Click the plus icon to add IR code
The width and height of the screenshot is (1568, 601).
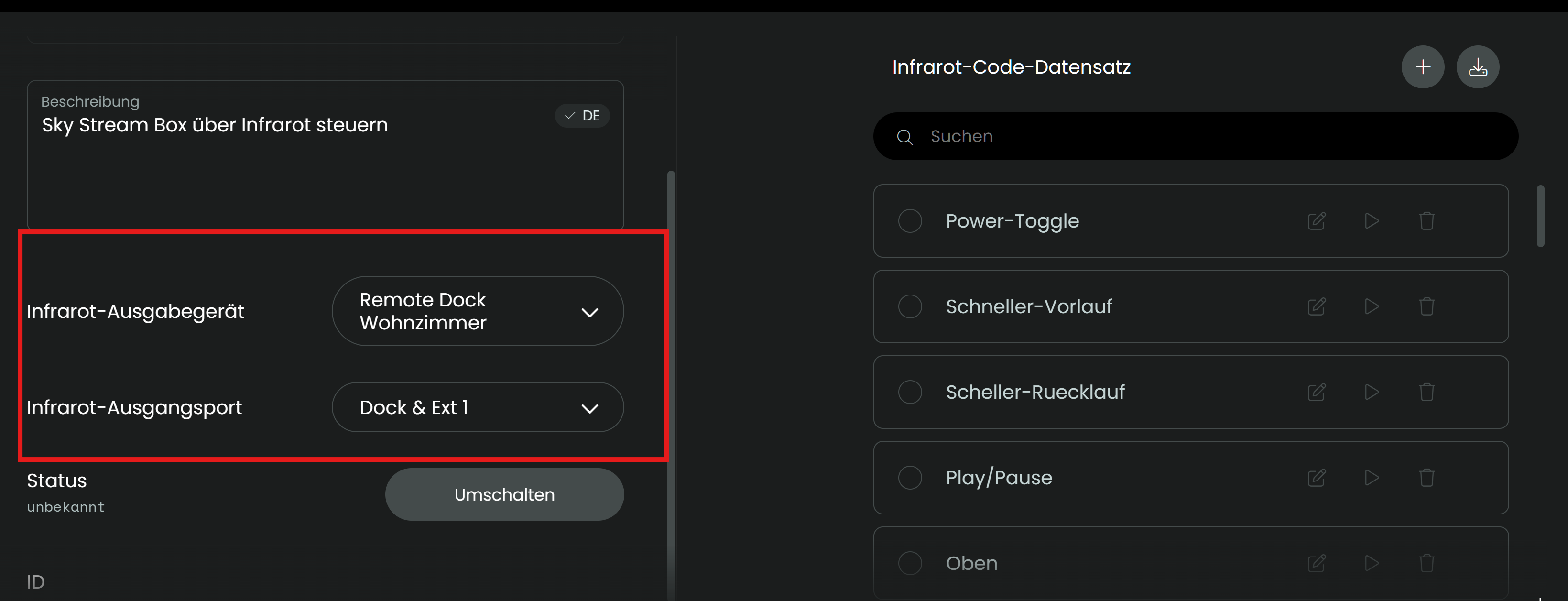(x=1423, y=67)
